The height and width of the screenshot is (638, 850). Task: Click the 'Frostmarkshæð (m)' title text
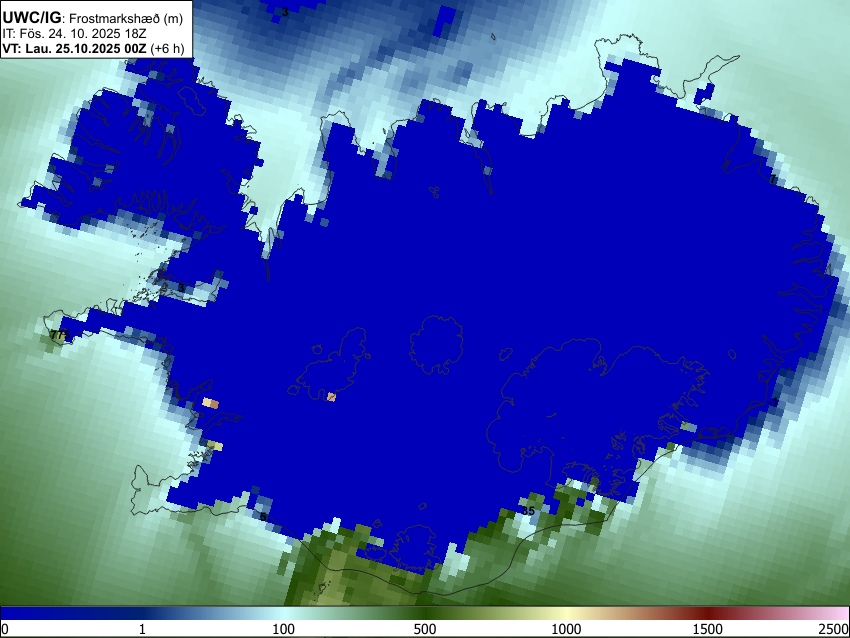[126, 18]
